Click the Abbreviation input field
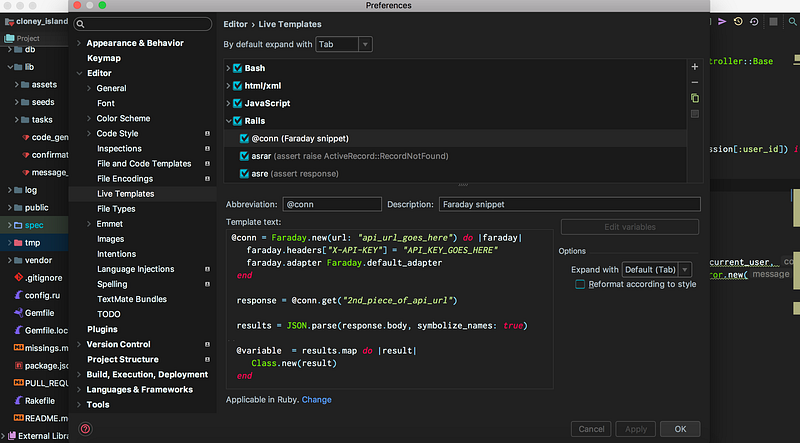This screenshot has height=443, width=800. 331,204
